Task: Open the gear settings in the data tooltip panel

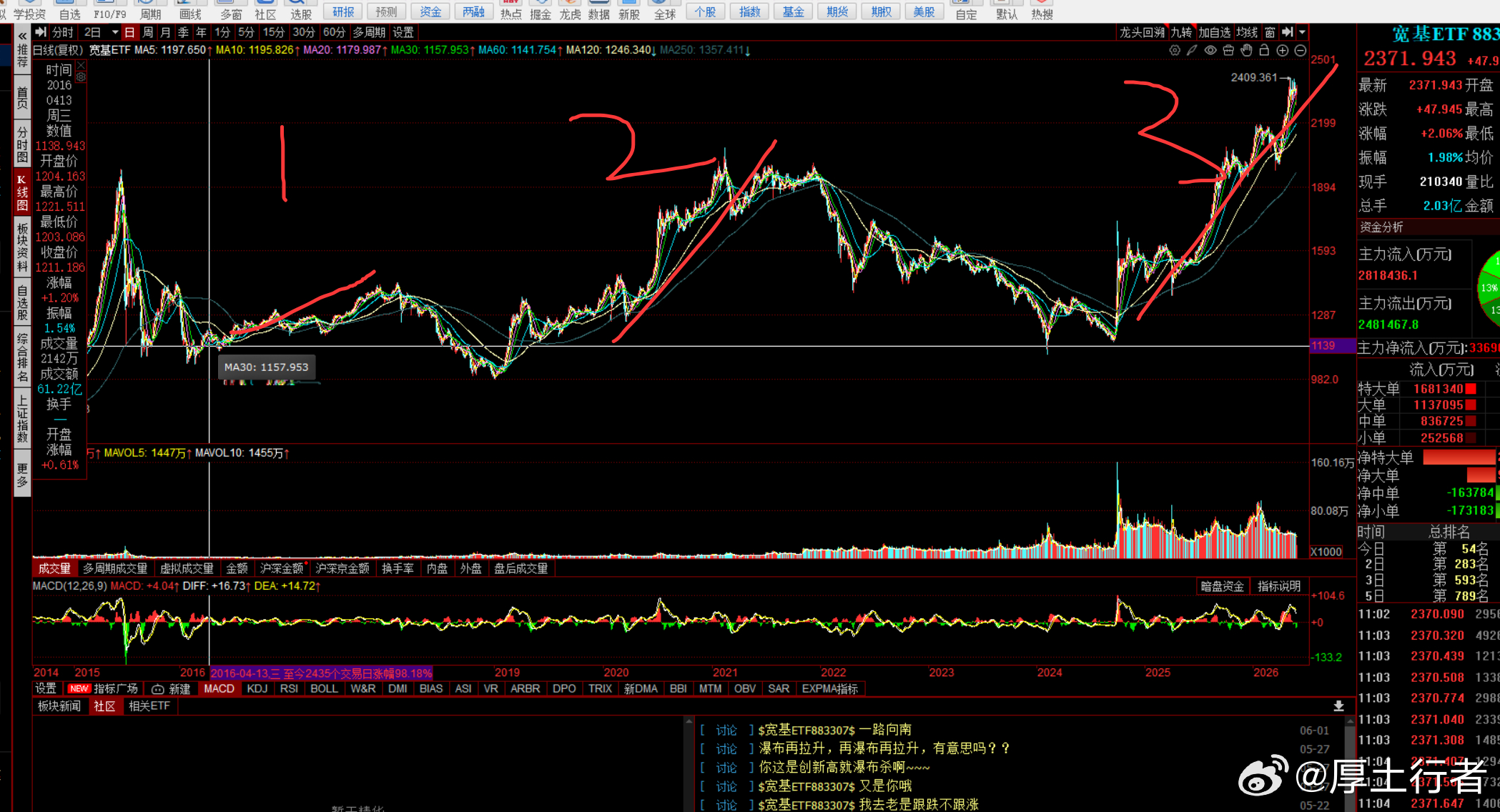Action: (x=81, y=77)
